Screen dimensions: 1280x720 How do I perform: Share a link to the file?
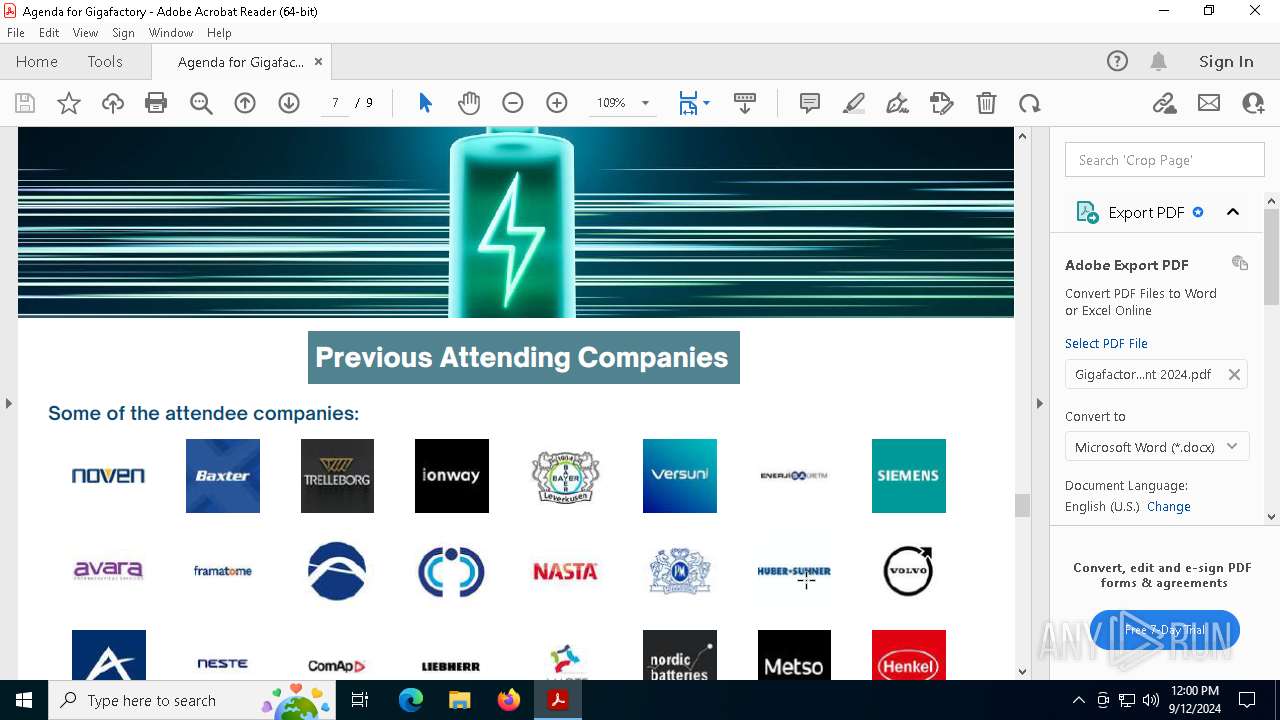coord(1165,103)
